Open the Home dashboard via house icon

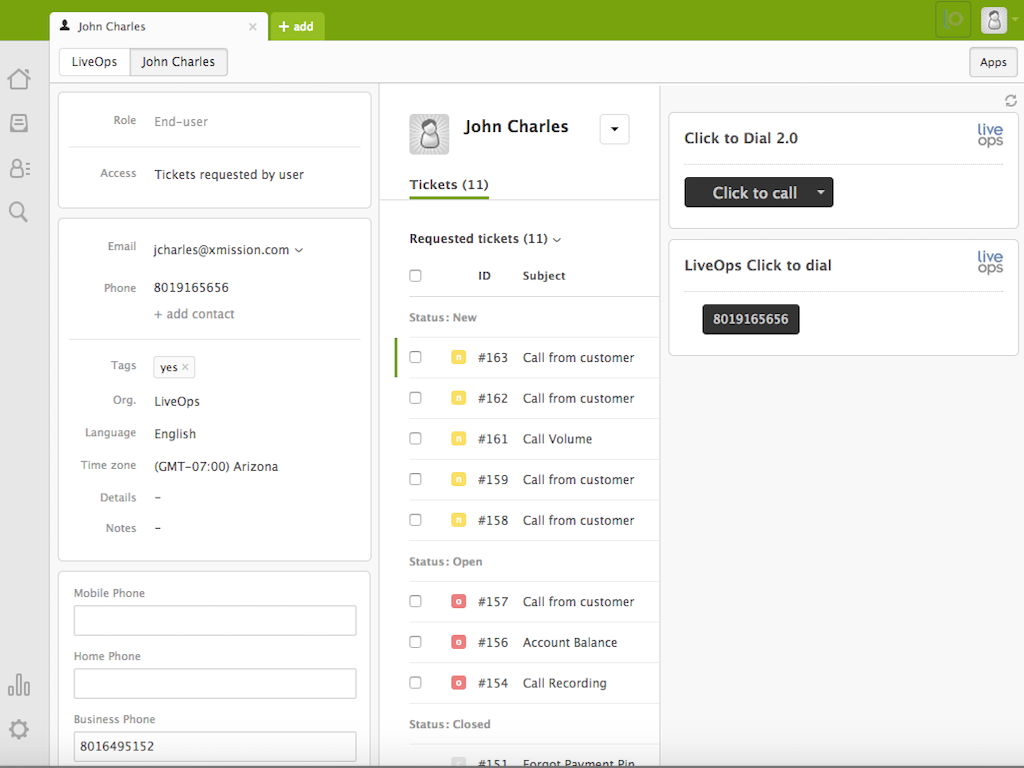coord(18,78)
